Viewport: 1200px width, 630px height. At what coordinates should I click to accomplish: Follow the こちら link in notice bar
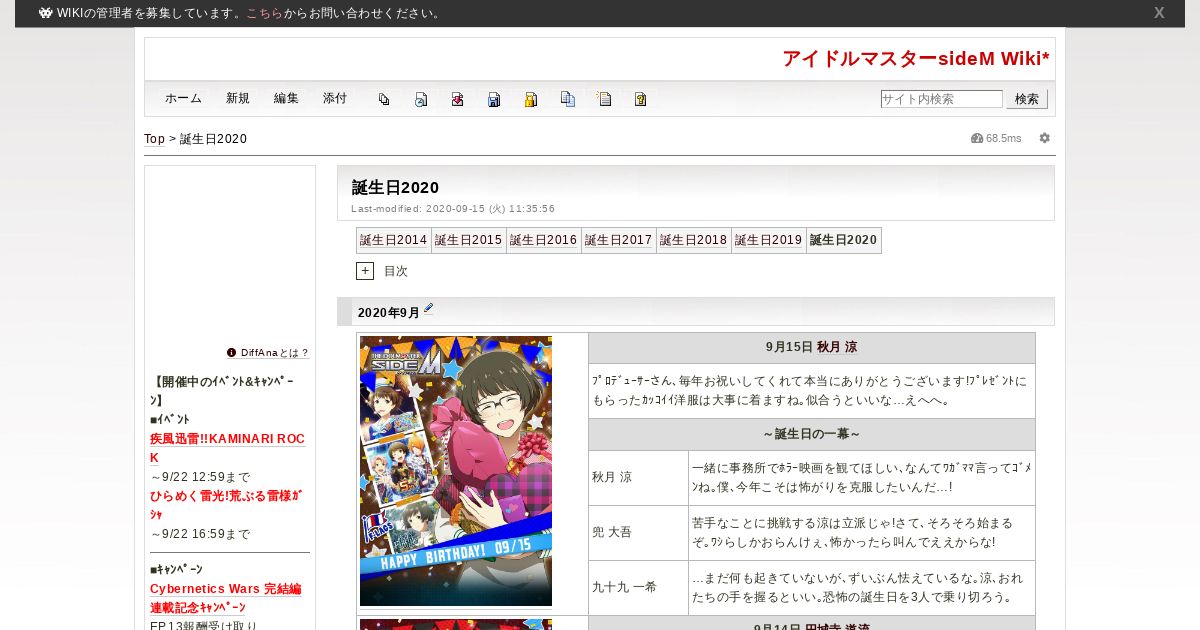[264, 13]
